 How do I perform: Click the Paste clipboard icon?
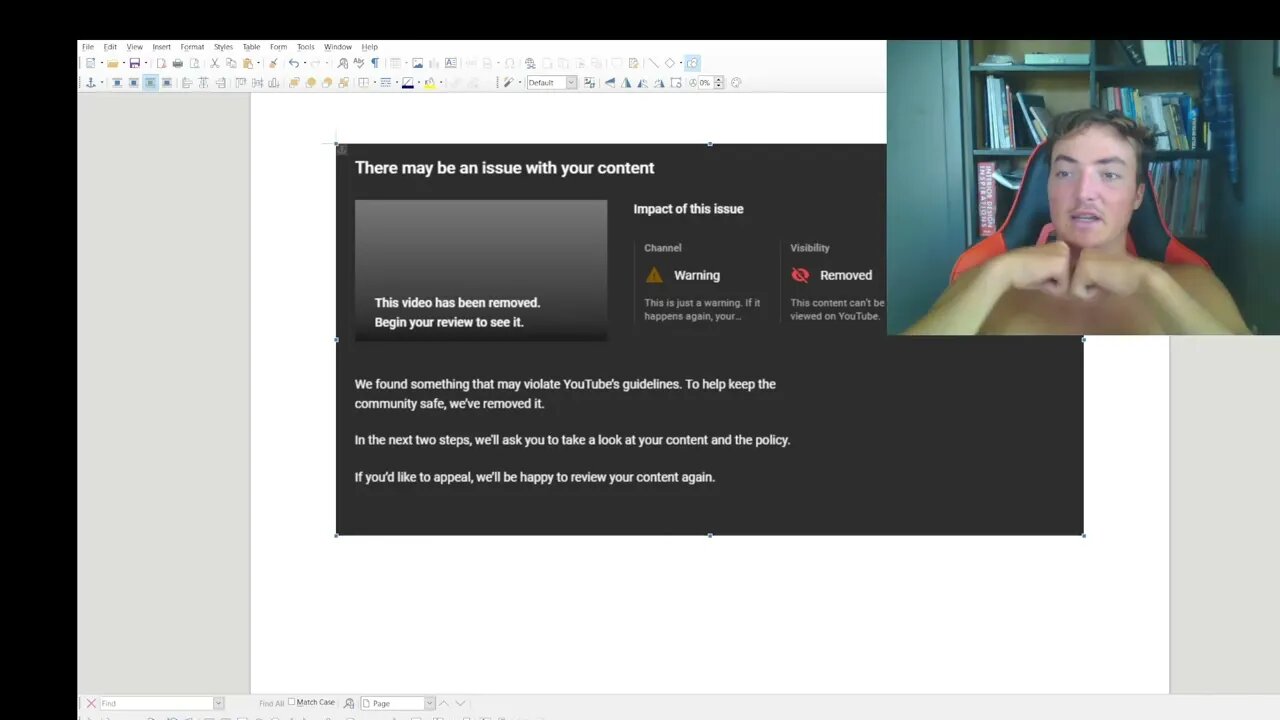pos(247,63)
